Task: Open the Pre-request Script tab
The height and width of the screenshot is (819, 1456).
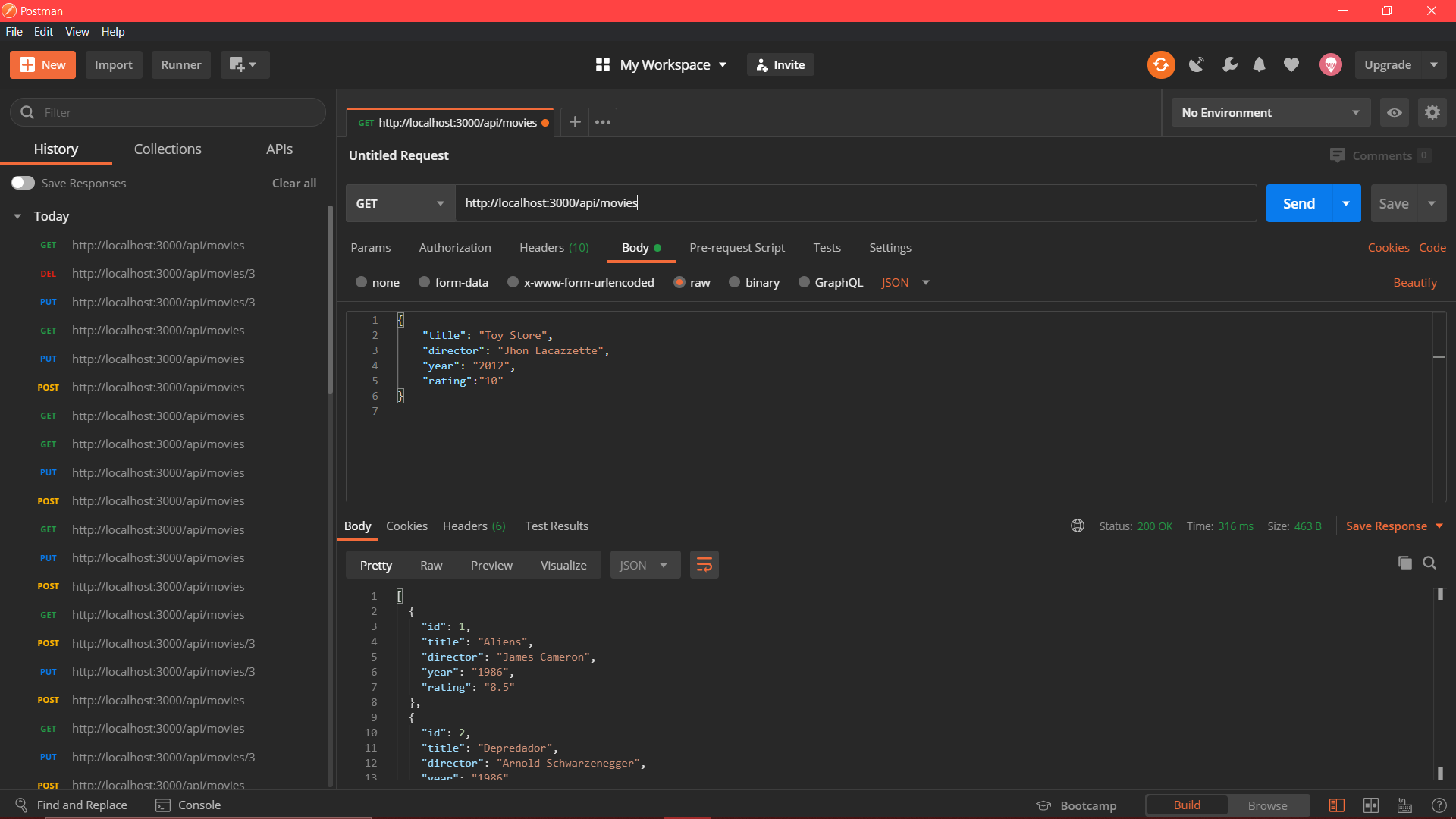Action: (x=736, y=248)
